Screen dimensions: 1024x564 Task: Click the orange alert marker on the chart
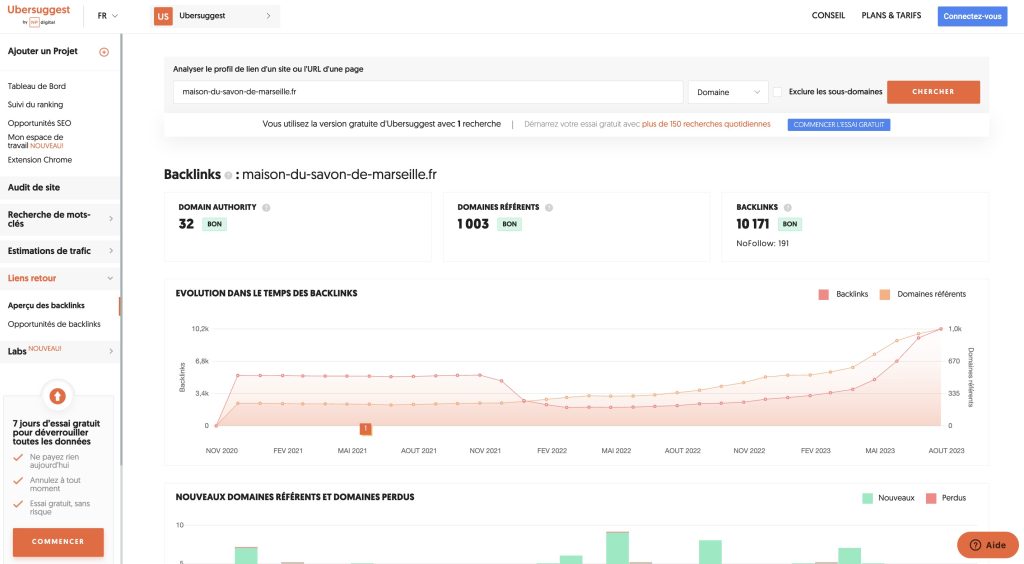pos(366,429)
